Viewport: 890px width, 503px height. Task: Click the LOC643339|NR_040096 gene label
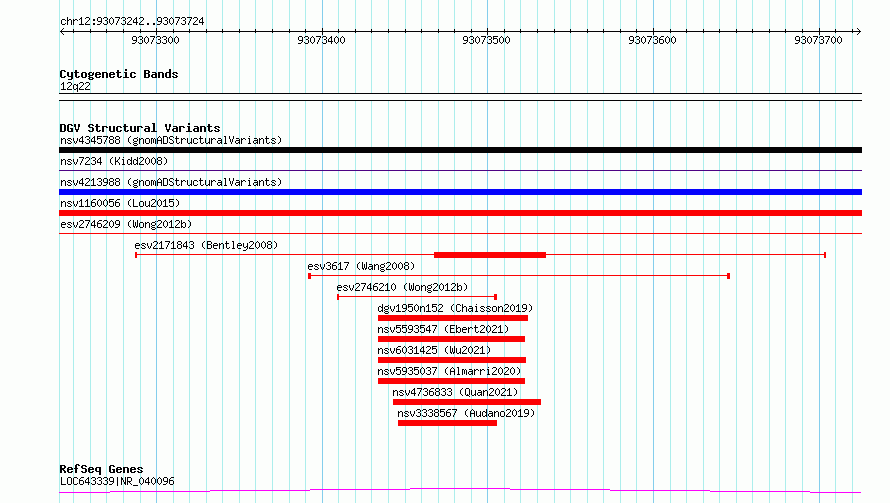pos(117,481)
